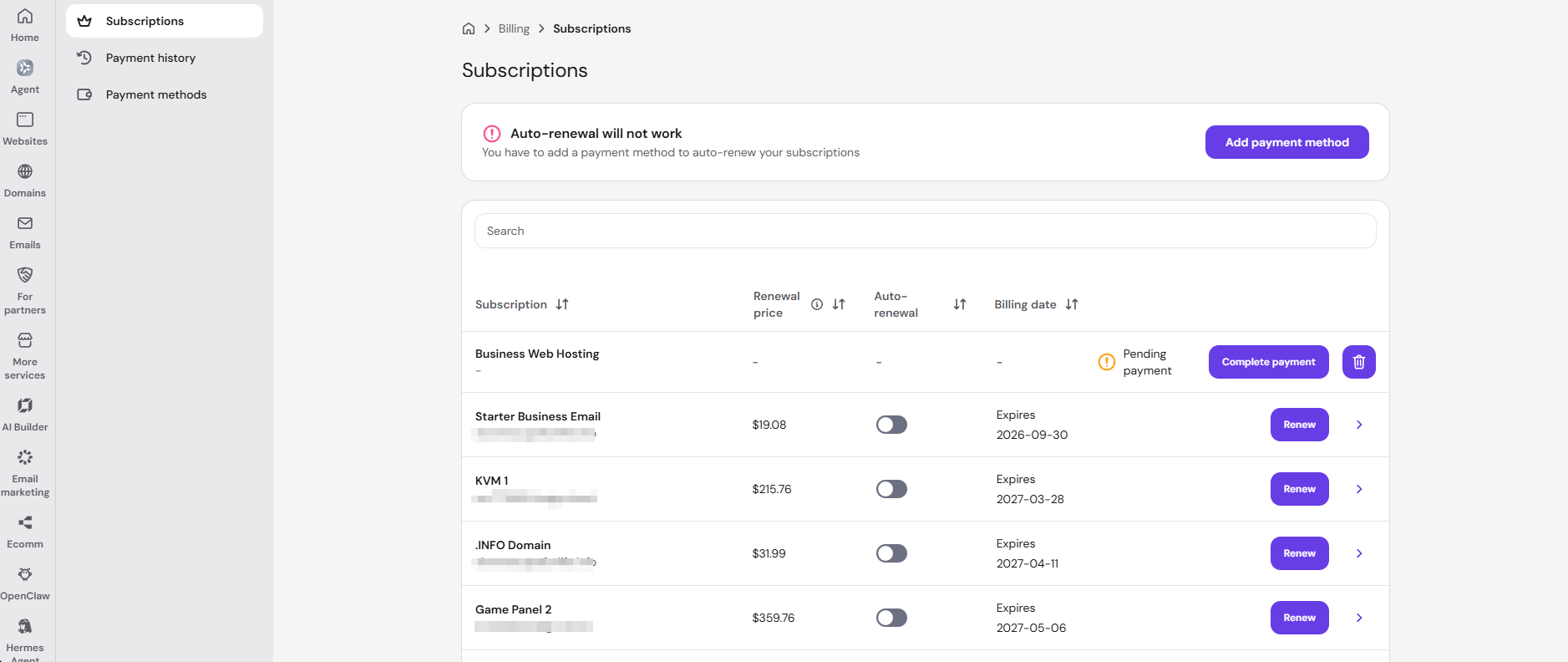The image size is (1568, 662).
Task: Click the home icon in breadcrumb
Action: click(x=469, y=28)
